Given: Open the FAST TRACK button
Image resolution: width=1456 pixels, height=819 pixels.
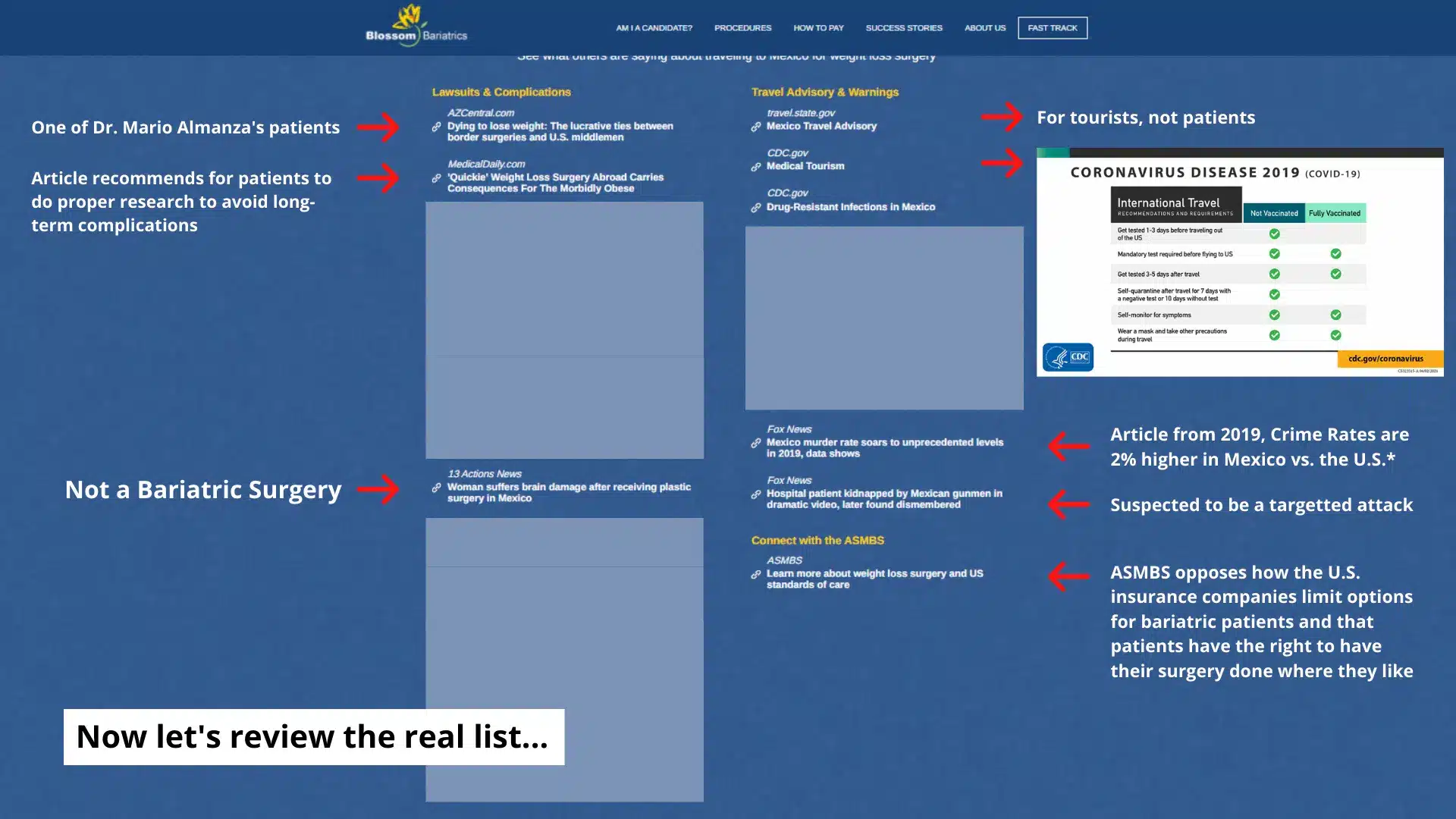Looking at the screenshot, I should [1052, 27].
